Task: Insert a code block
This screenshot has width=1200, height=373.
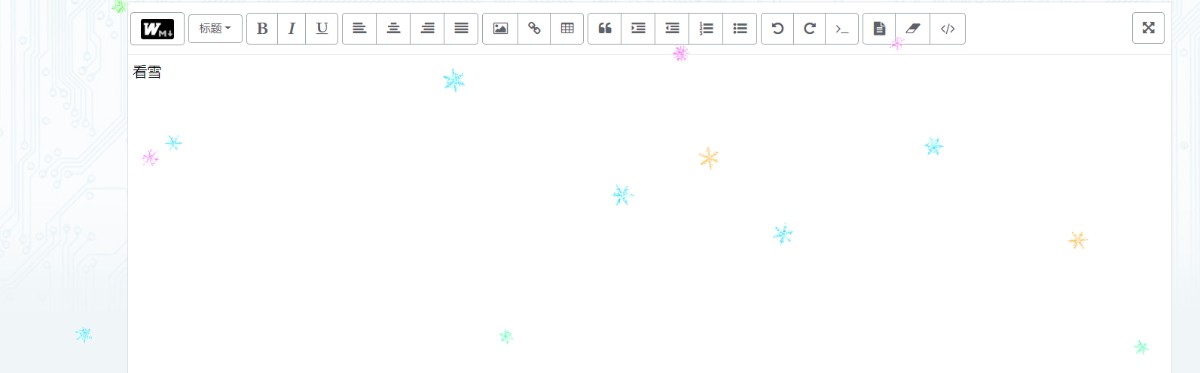Action: 842,29
